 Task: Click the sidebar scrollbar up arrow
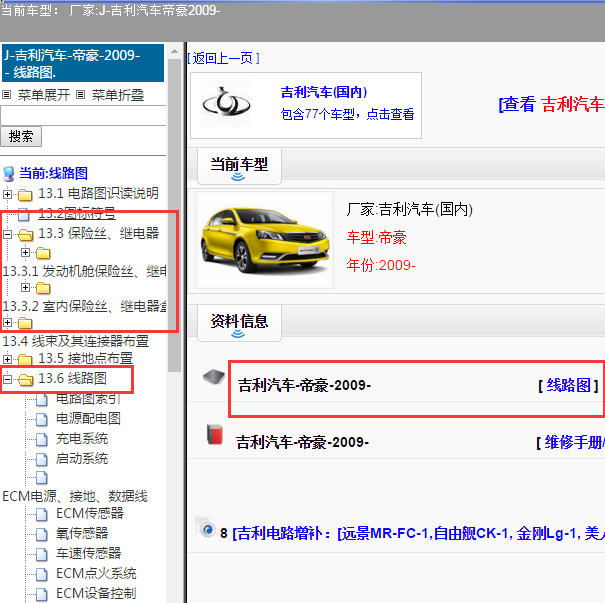[x=174, y=51]
